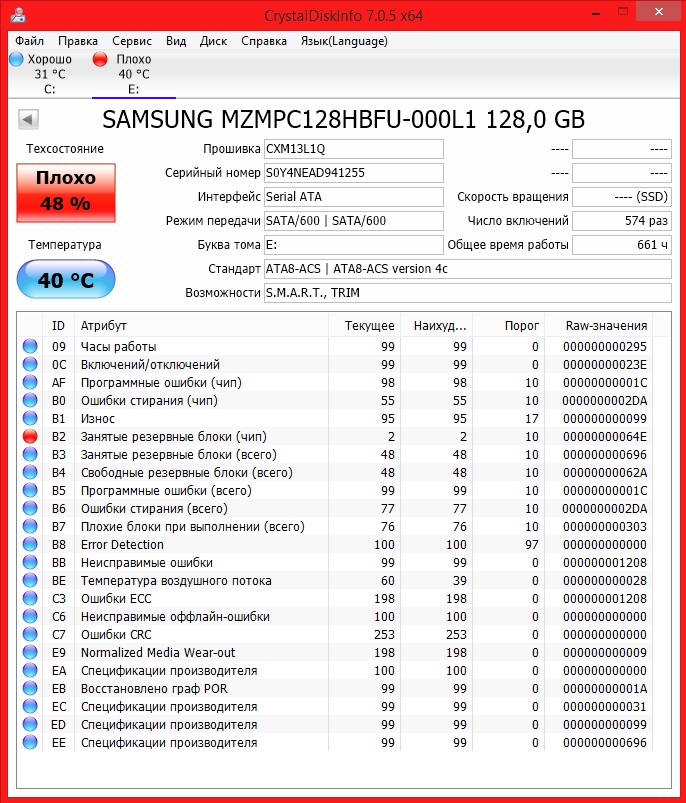This screenshot has width=686, height=803.
Task: Click status orb for B1 Износ row
Action: coord(30,418)
